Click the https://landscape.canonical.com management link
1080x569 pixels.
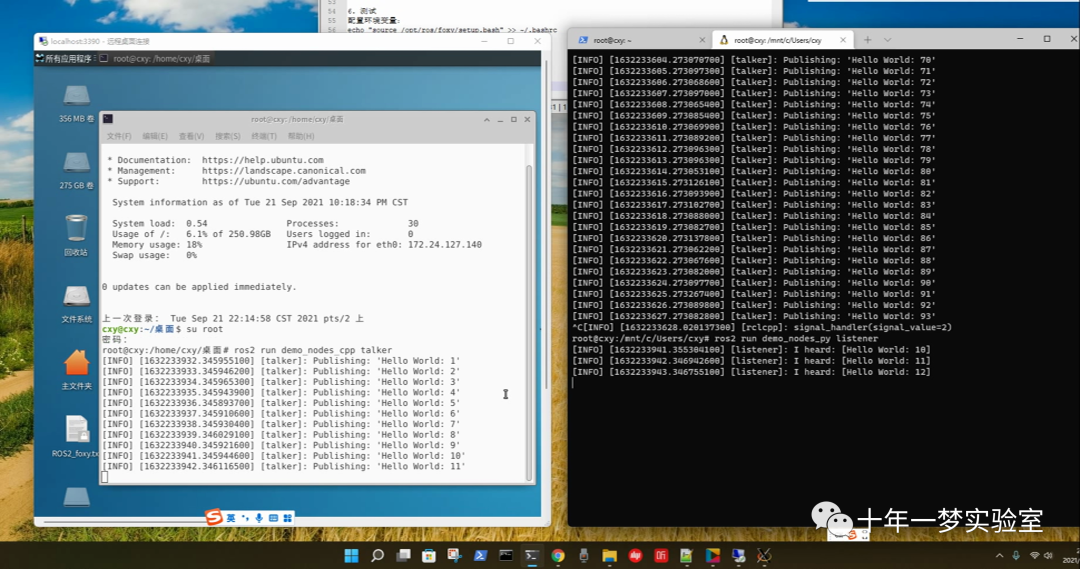coord(284,171)
